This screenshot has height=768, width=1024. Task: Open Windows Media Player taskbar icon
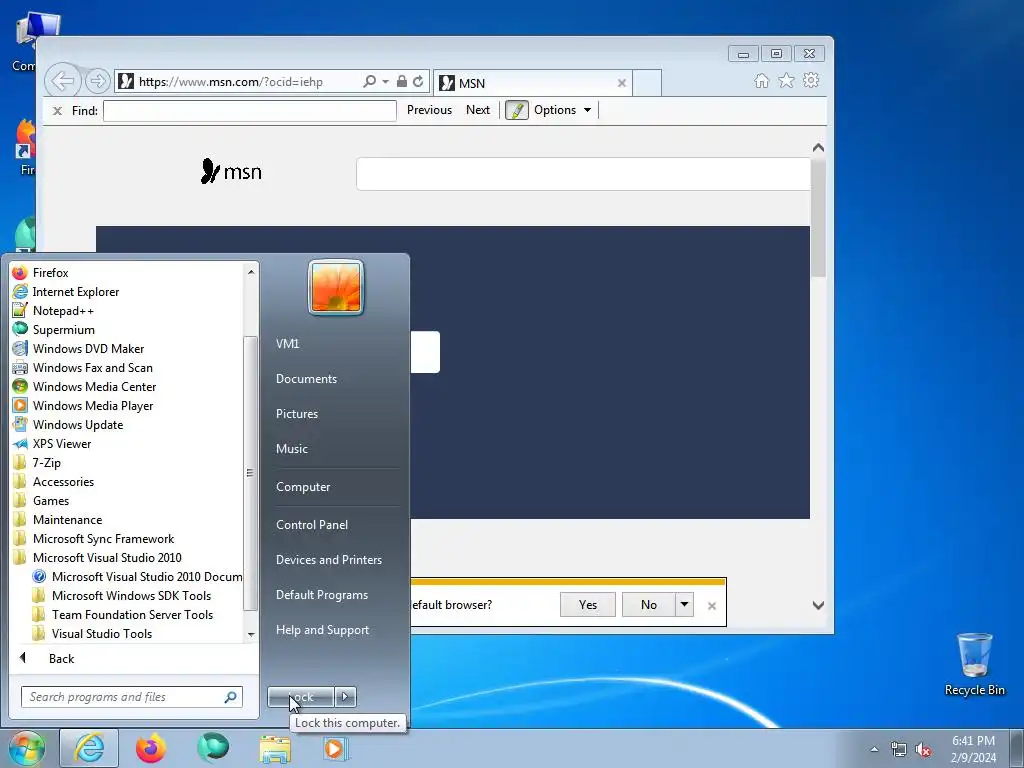(336, 748)
